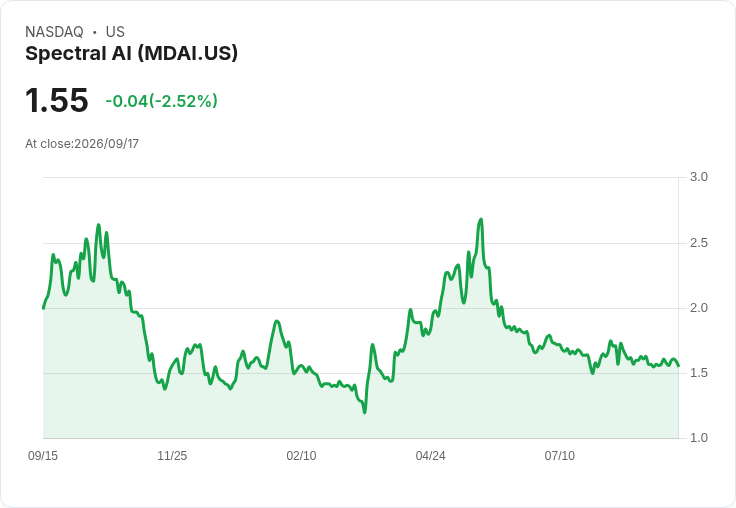Viewport: 736px width, 508px height.
Task: Click the NASDAQ exchange label
Action: 54,32
